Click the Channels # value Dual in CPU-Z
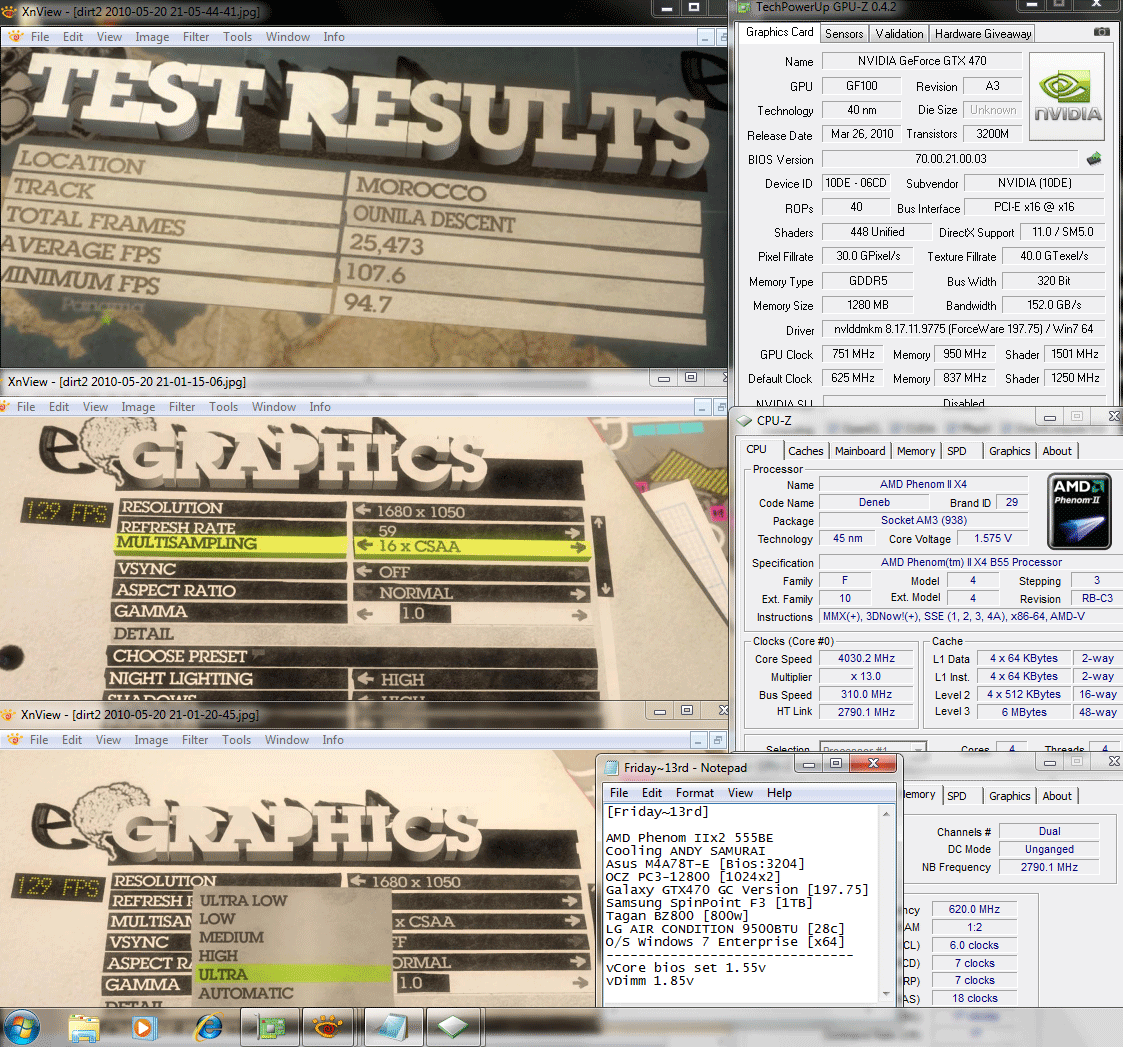This screenshot has width=1123, height=1047. [1049, 831]
